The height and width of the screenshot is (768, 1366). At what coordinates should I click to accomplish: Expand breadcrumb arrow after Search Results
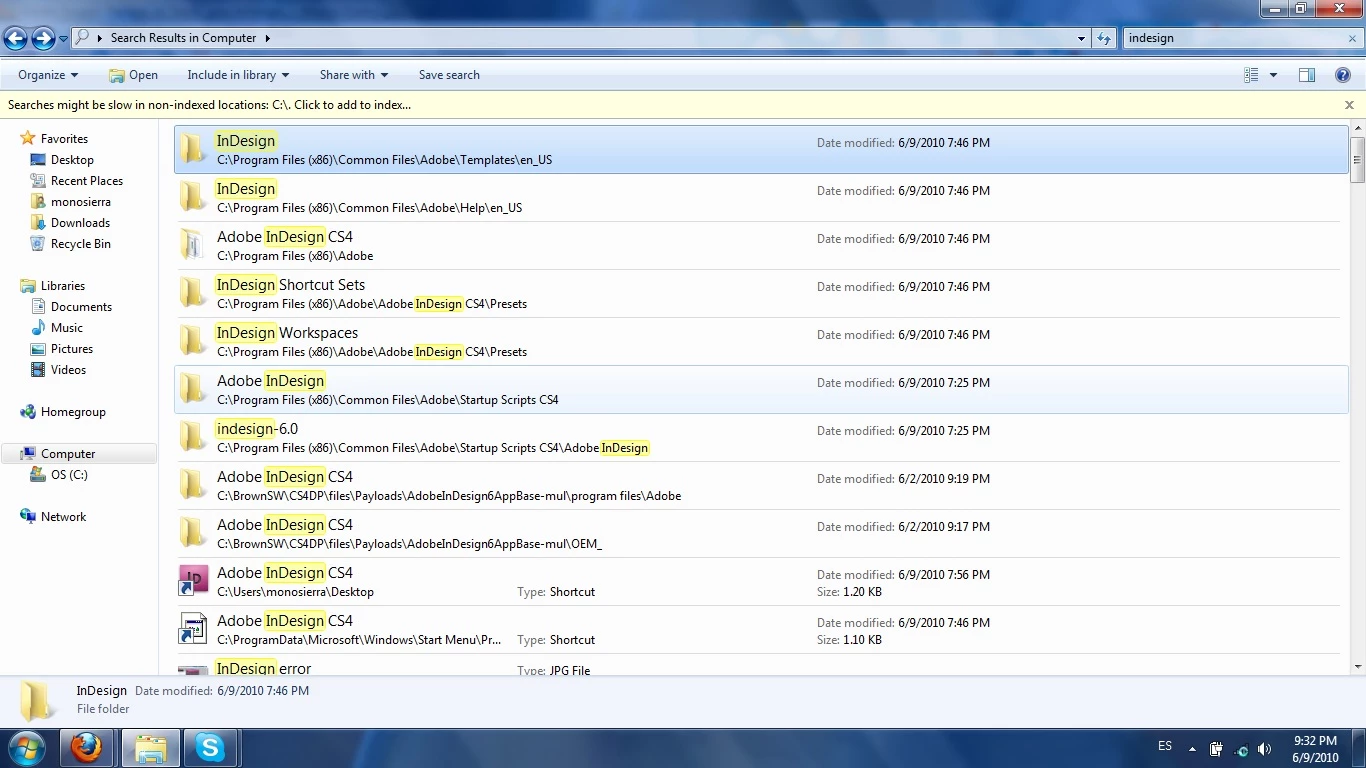pyautogui.click(x=267, y=38)
